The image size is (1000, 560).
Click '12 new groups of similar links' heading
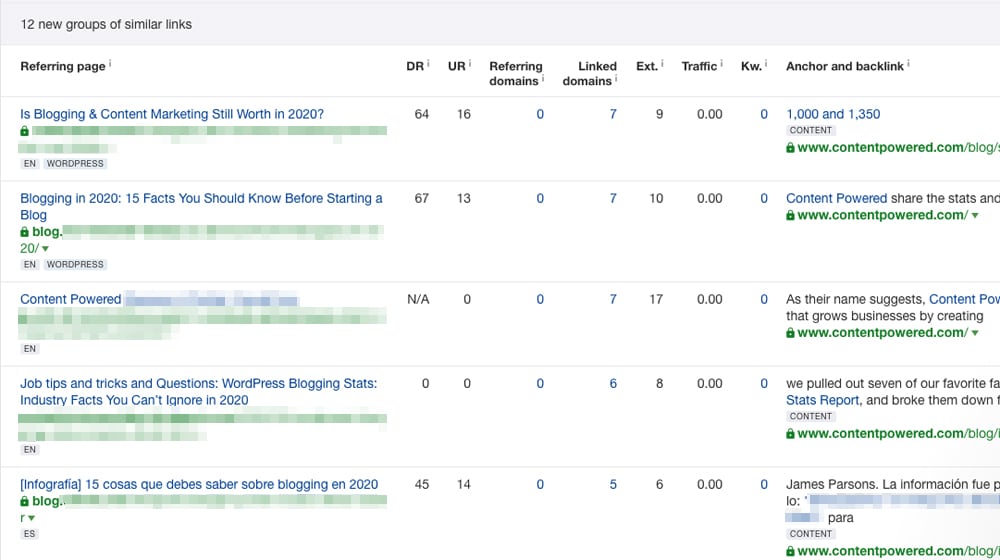pos(106,24)
